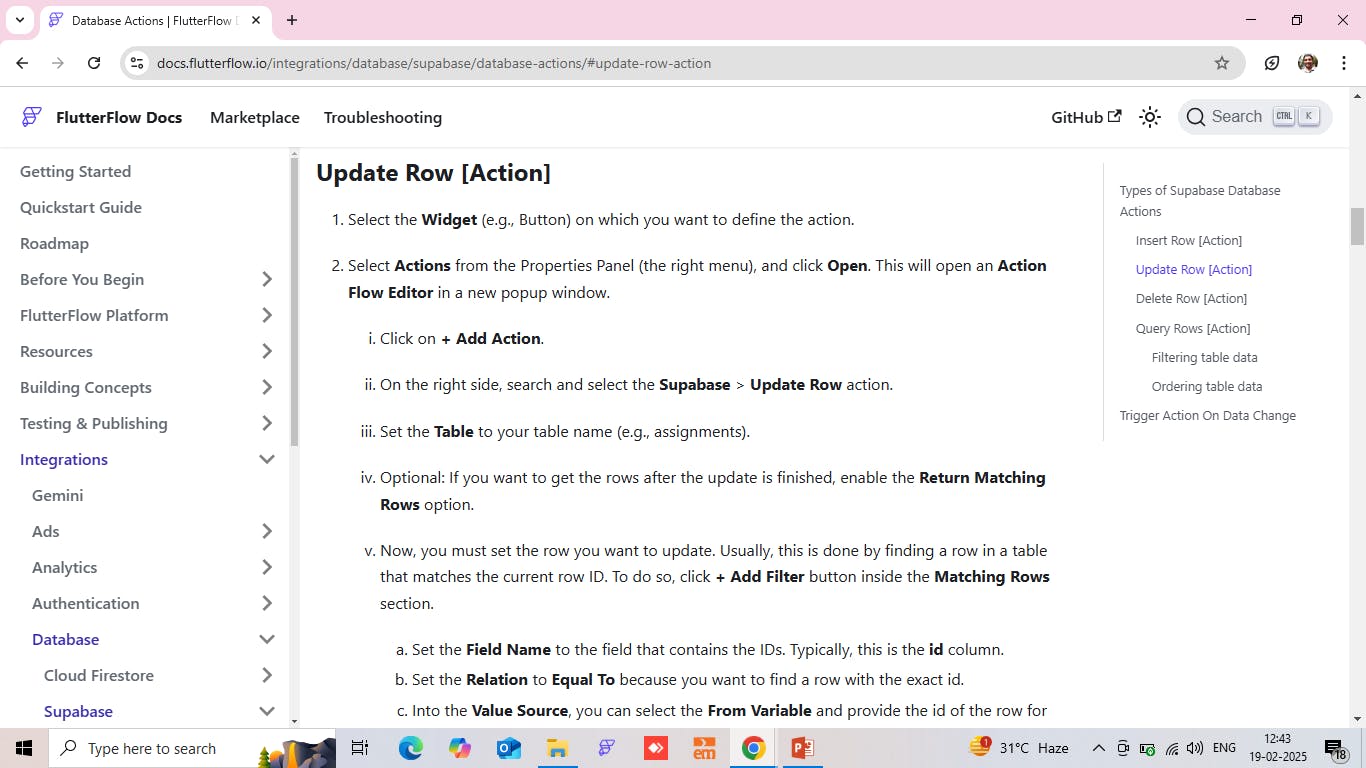The image size is (1366, 768).
Task: Open the Windows Start menu
Action: point(24,748)
